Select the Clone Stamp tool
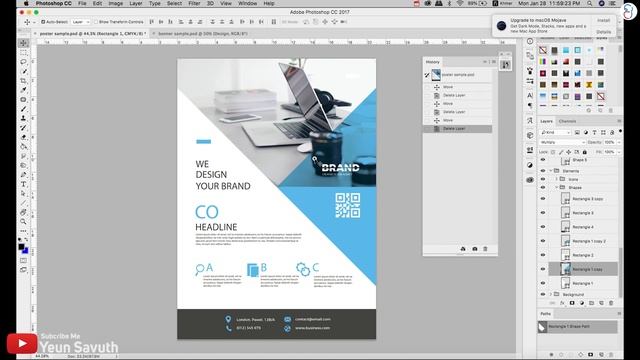The height and width of the screenshot is (360, 640). click(x=23, y=118)
